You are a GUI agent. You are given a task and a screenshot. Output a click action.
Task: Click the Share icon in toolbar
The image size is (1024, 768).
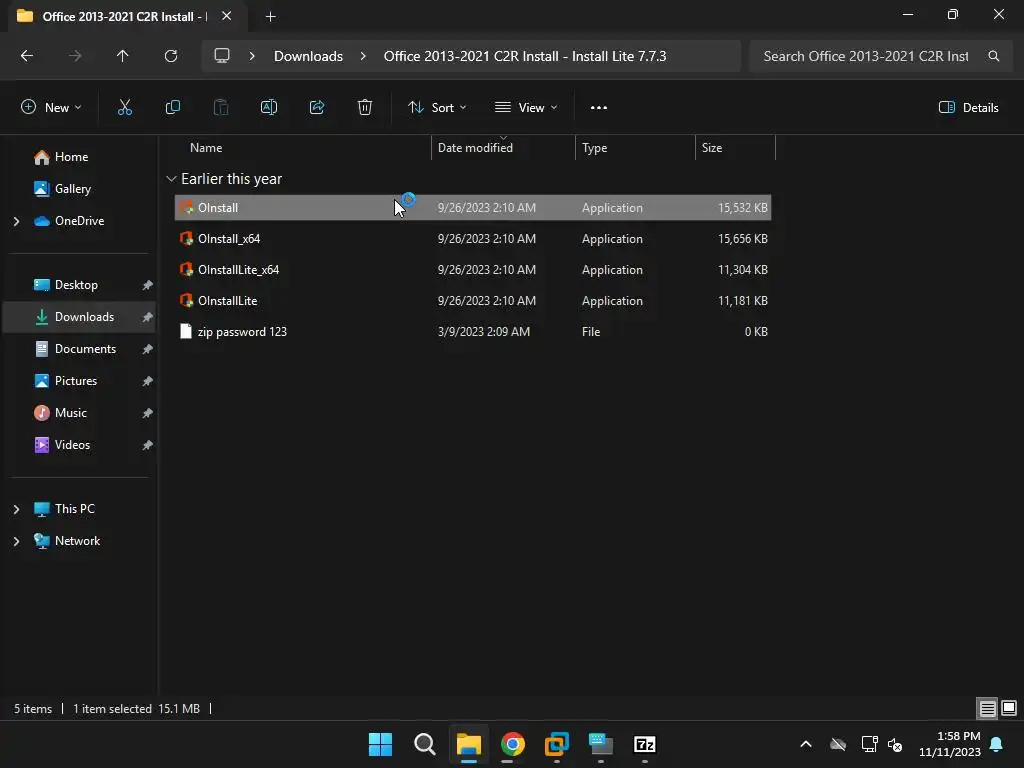coord(317,108)
